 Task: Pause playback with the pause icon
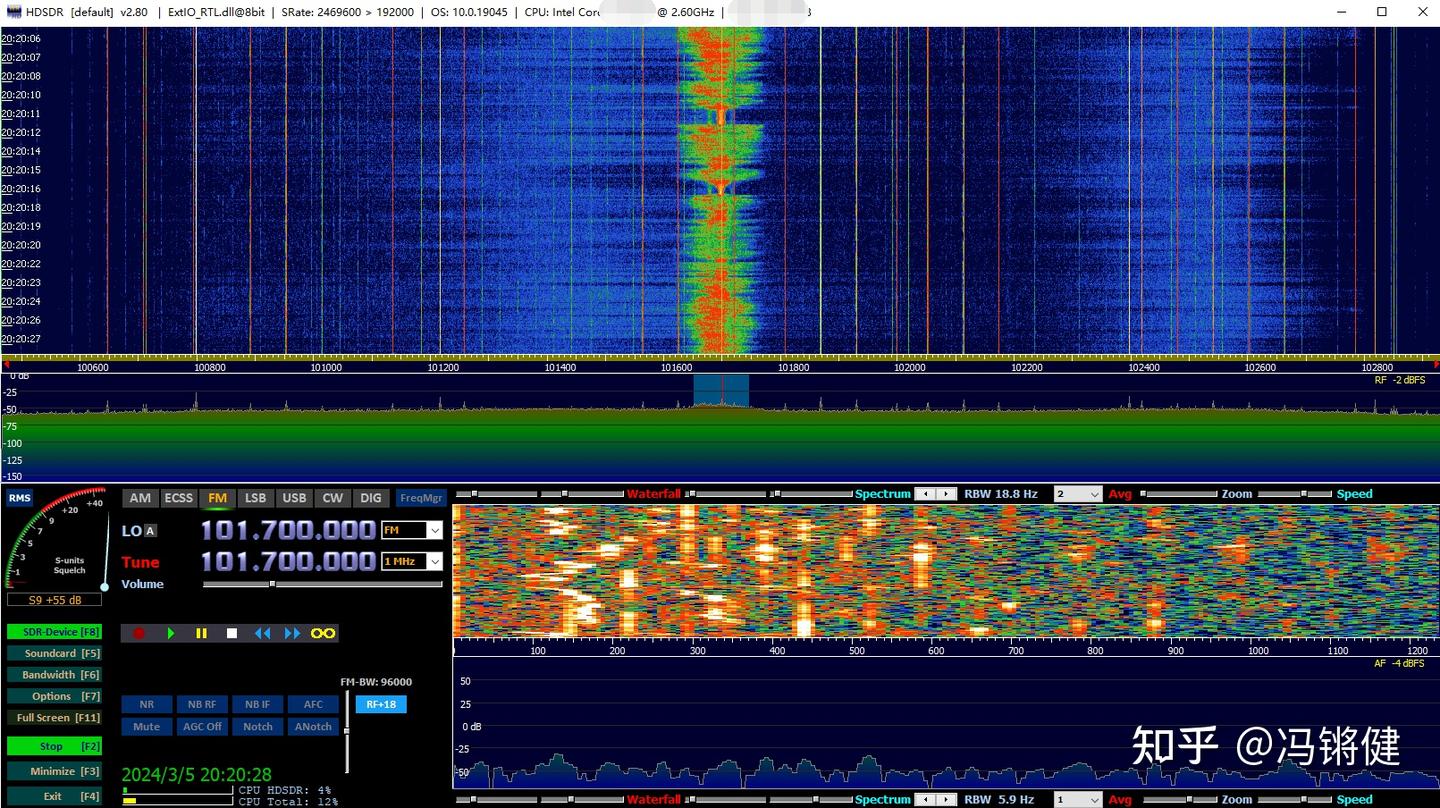pyautogui.click(x=201, y=632)
